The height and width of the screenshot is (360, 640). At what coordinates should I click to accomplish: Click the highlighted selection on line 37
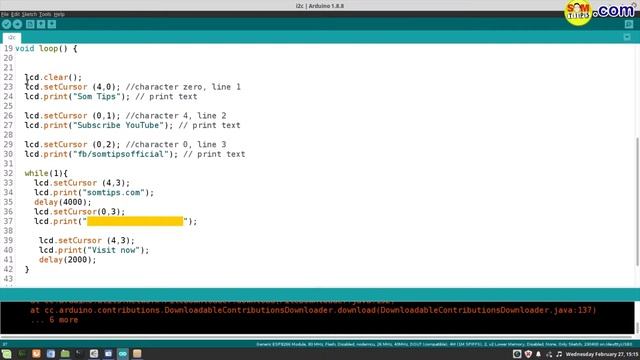point(135,221)
